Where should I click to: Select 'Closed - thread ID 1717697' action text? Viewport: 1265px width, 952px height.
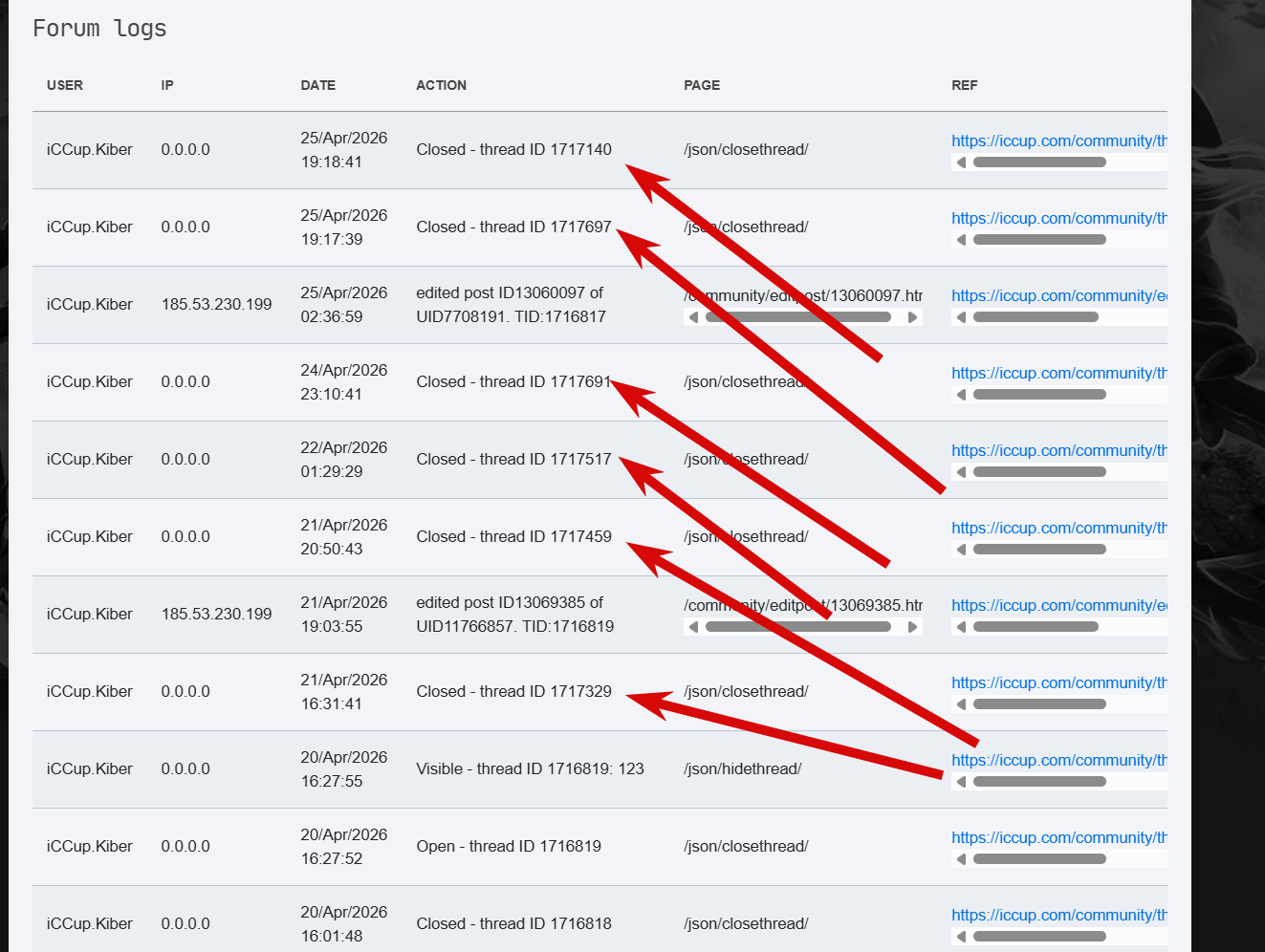pos(514,227)
